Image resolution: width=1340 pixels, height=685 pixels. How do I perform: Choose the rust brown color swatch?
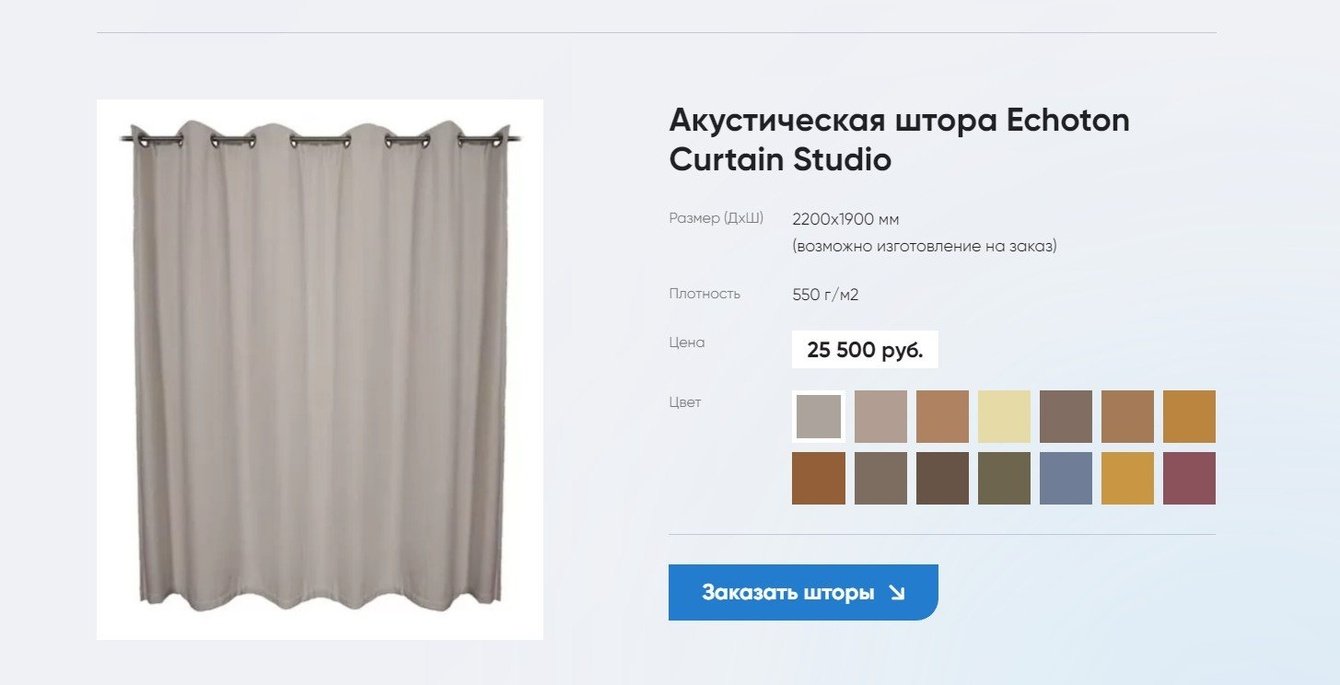point(818,478)
